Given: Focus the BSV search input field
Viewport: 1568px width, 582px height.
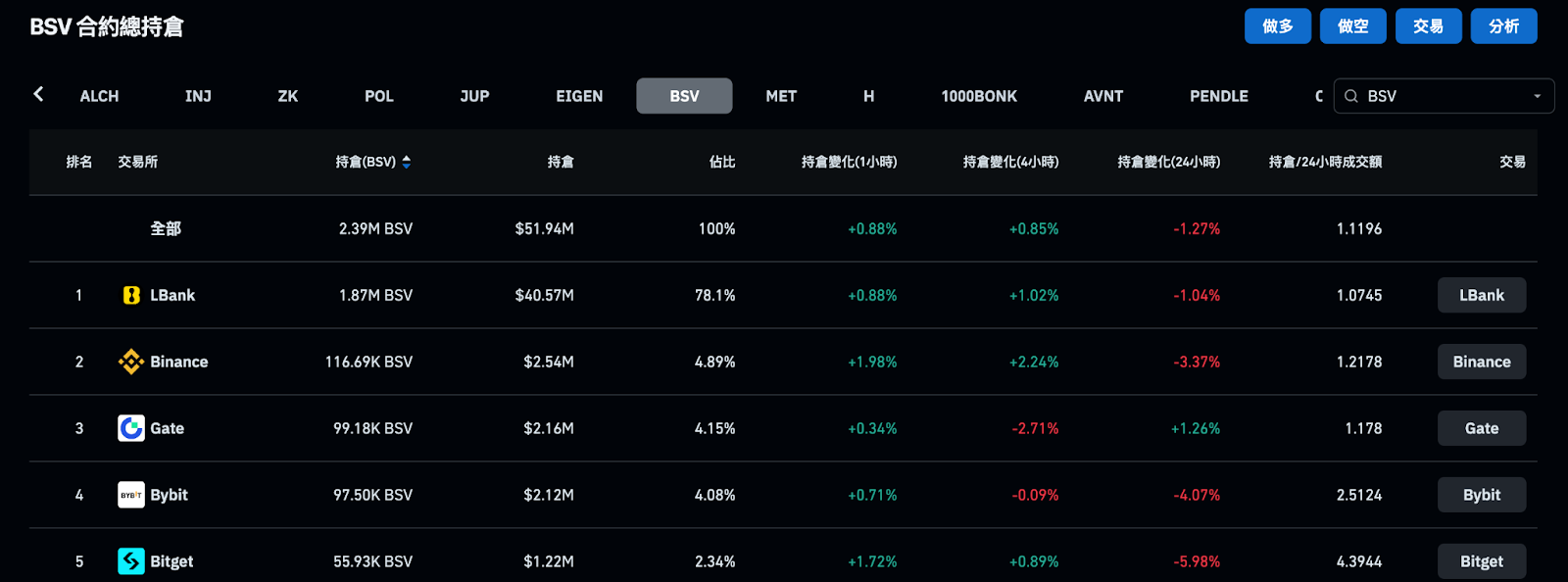Looking at the screenshot, I should pyautogui.click(x=1441, y=96).
